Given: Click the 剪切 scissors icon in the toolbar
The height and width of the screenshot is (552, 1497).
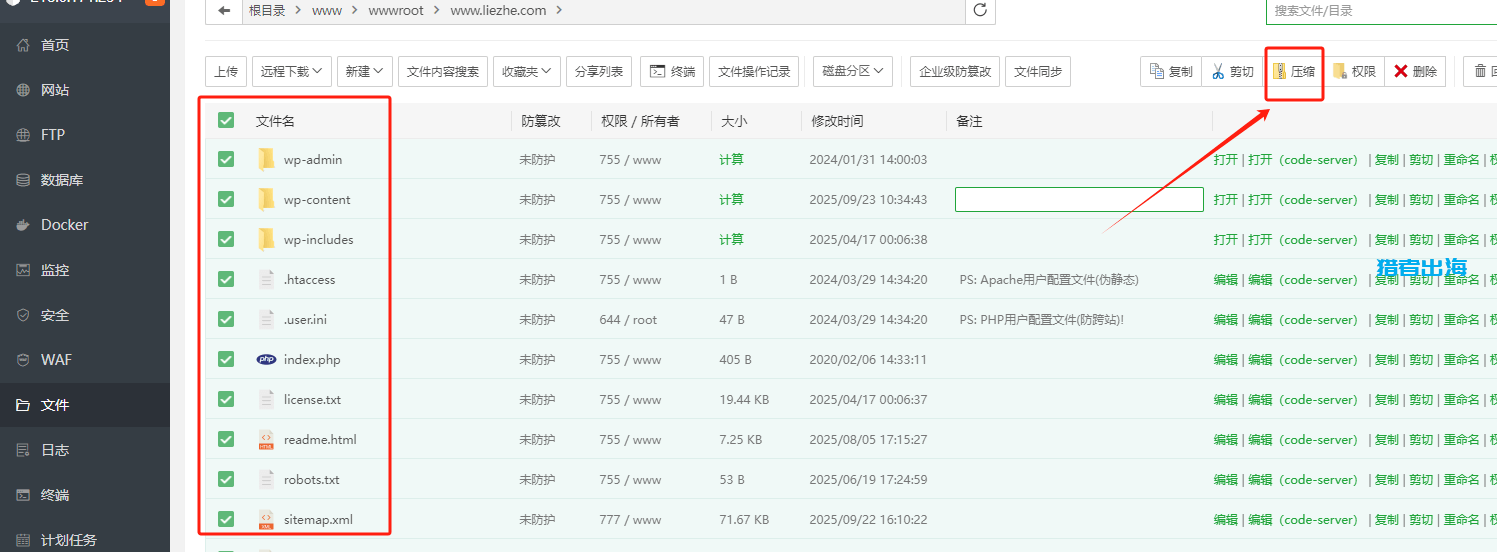Looking at the screenshot, I should tap(1218, 71).
